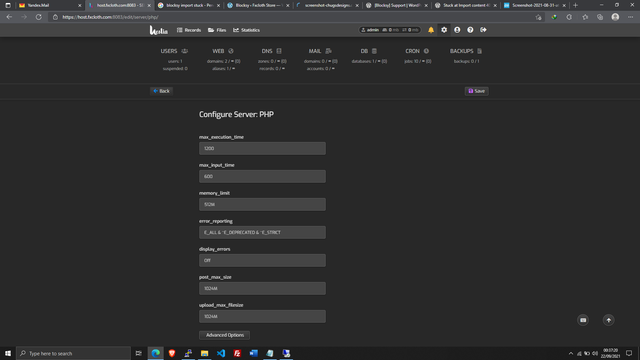Switch to Stuck at import content tab

(467, 5)
